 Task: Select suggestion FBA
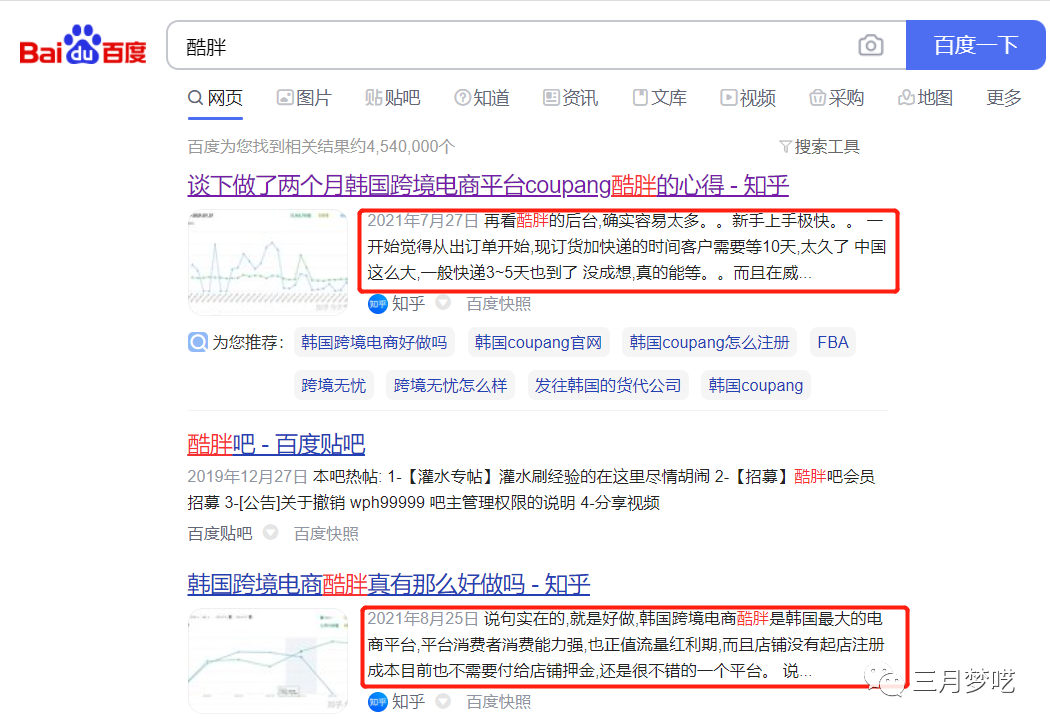[x=832, y=342]
